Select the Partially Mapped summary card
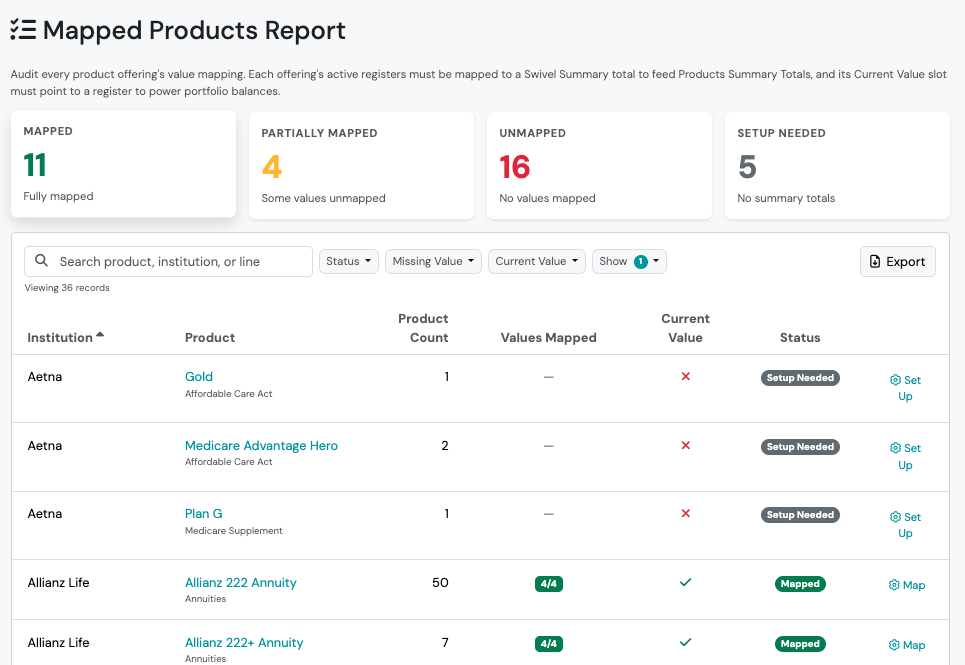 pos(361,165)
